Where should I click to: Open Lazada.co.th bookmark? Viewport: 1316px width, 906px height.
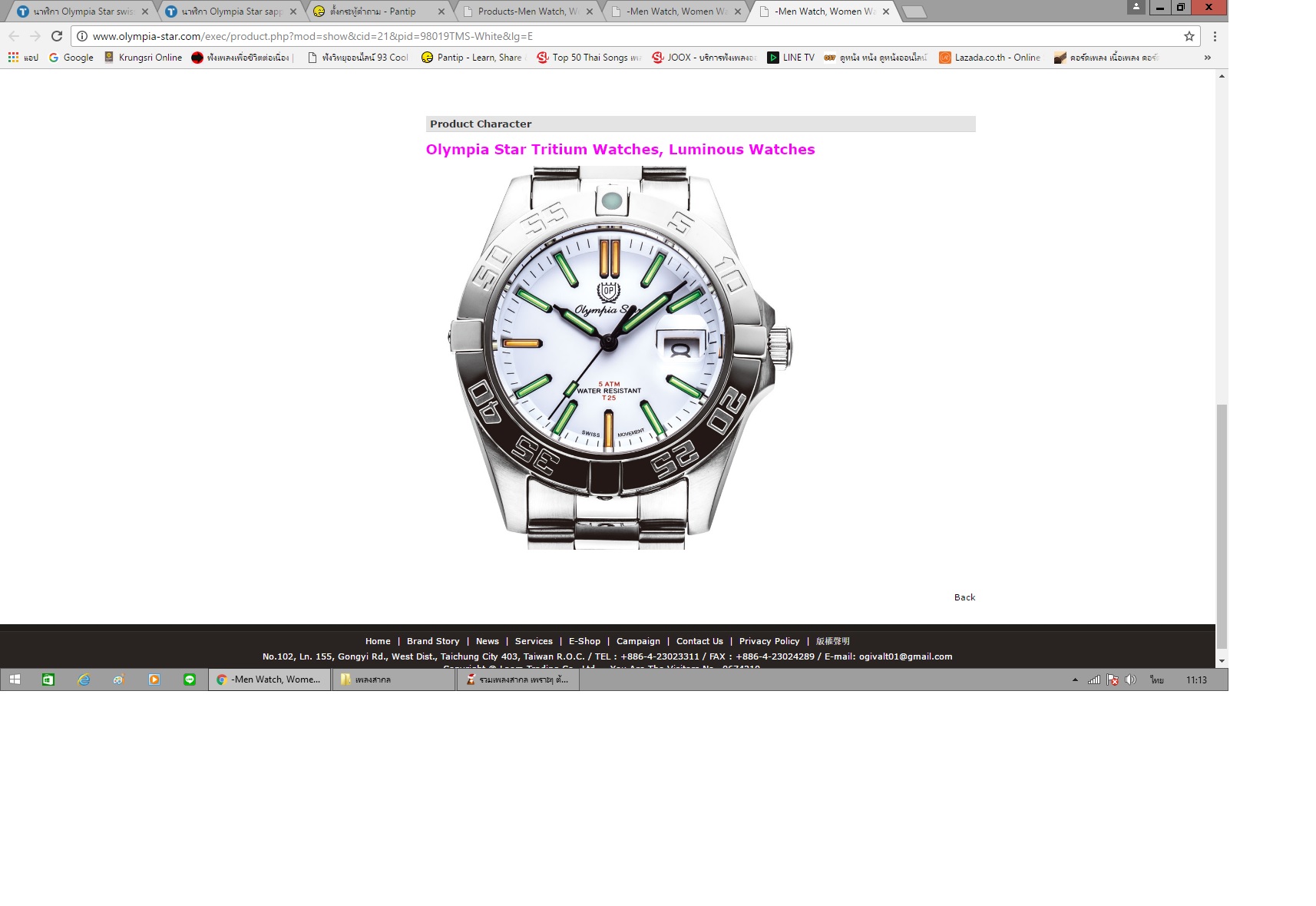(990, 58)
